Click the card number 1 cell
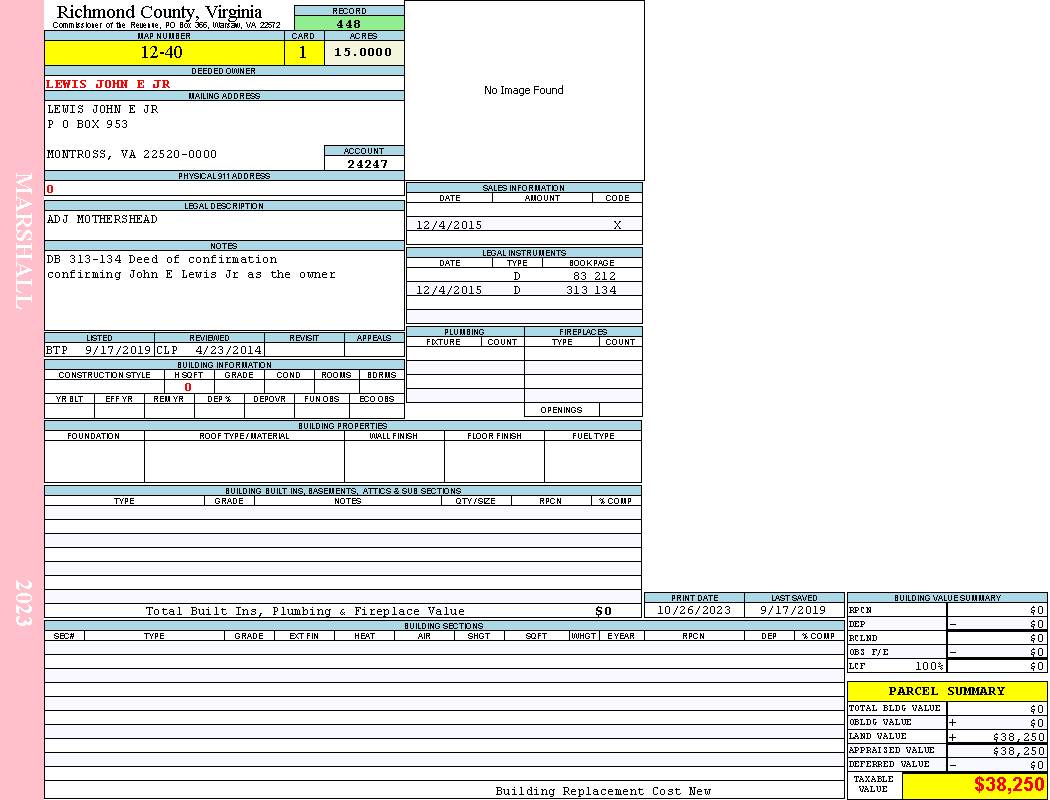 pyautogui.click(x=303, y=53)
